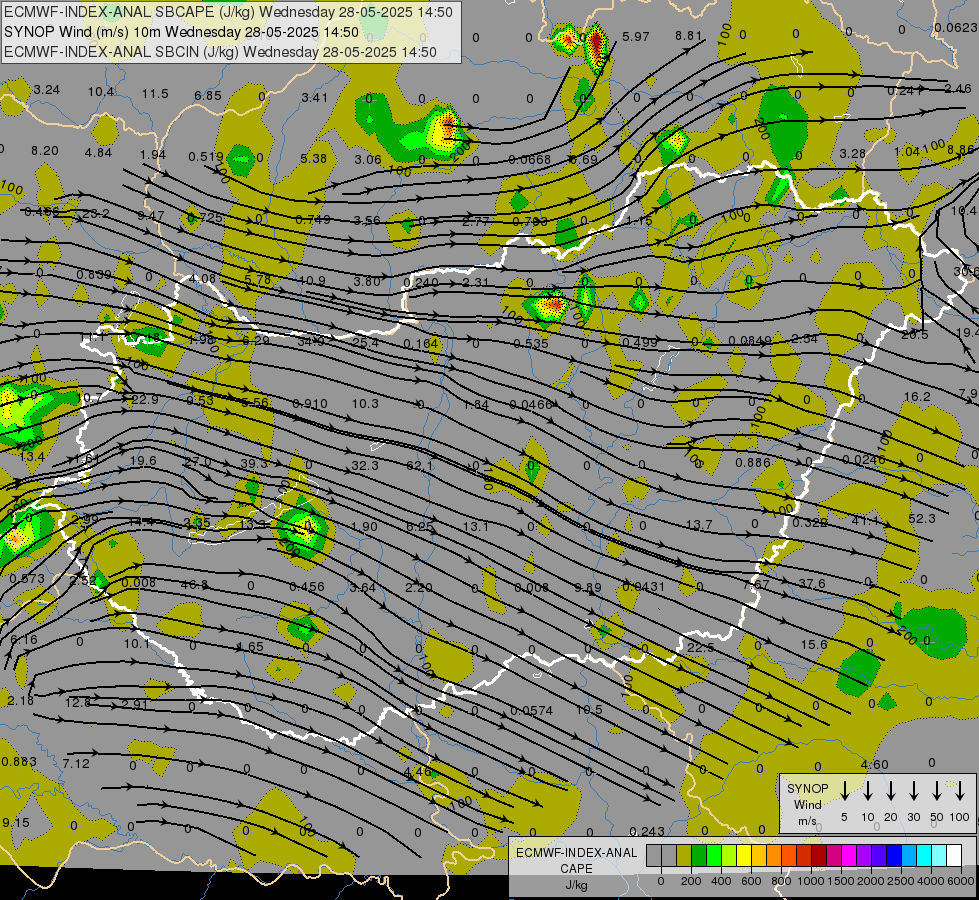The width and height of the screenshot is (979, 900).
Task: Select the white swatch in the CAPE legend
Action: (954, 856)
